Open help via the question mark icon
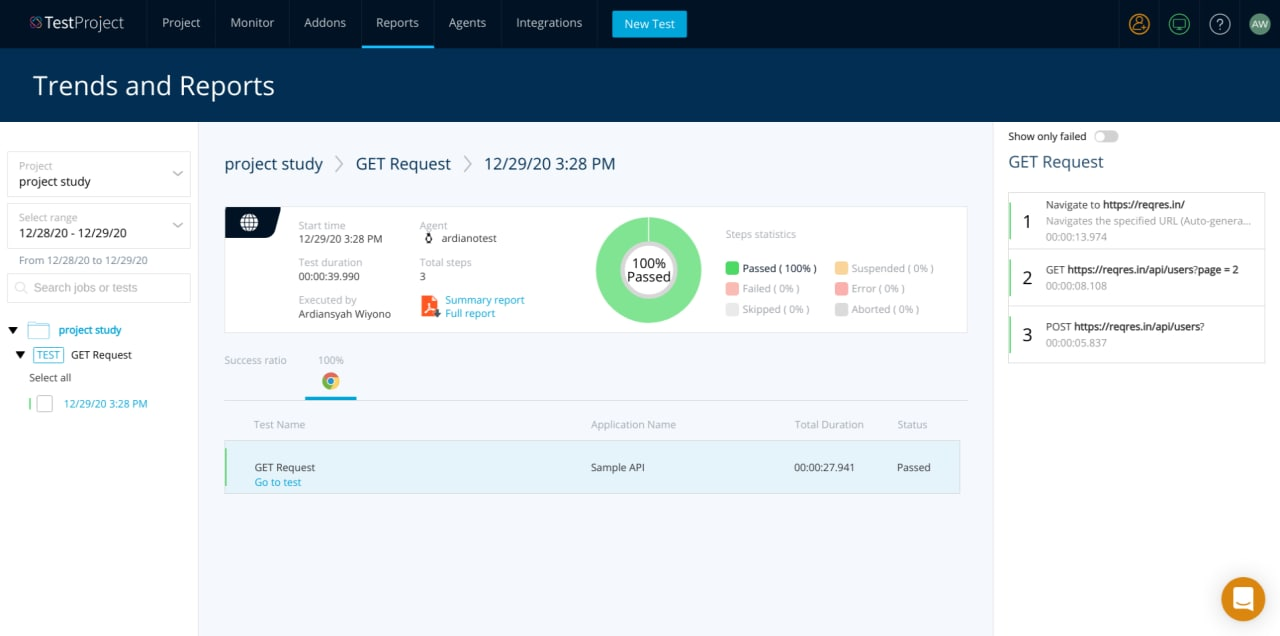This screenshot has width=1280, height=636. coord(1219,23)
